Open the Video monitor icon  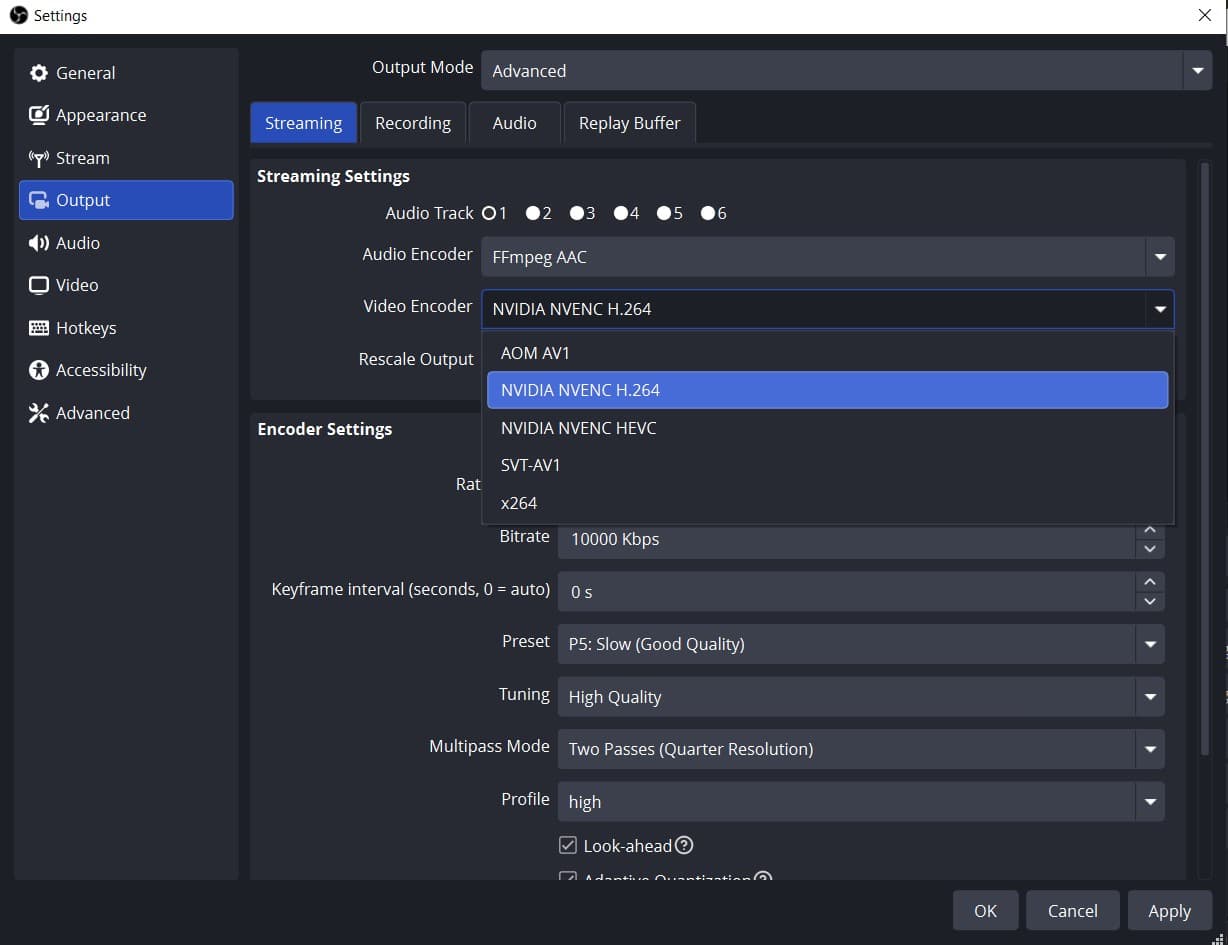(39, 285)
